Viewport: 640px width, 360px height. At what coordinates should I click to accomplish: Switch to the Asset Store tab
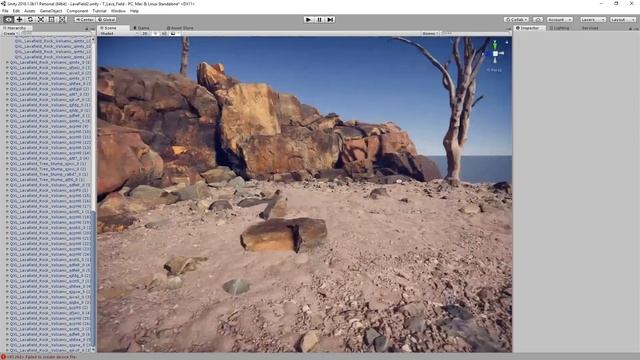point(180,28)
